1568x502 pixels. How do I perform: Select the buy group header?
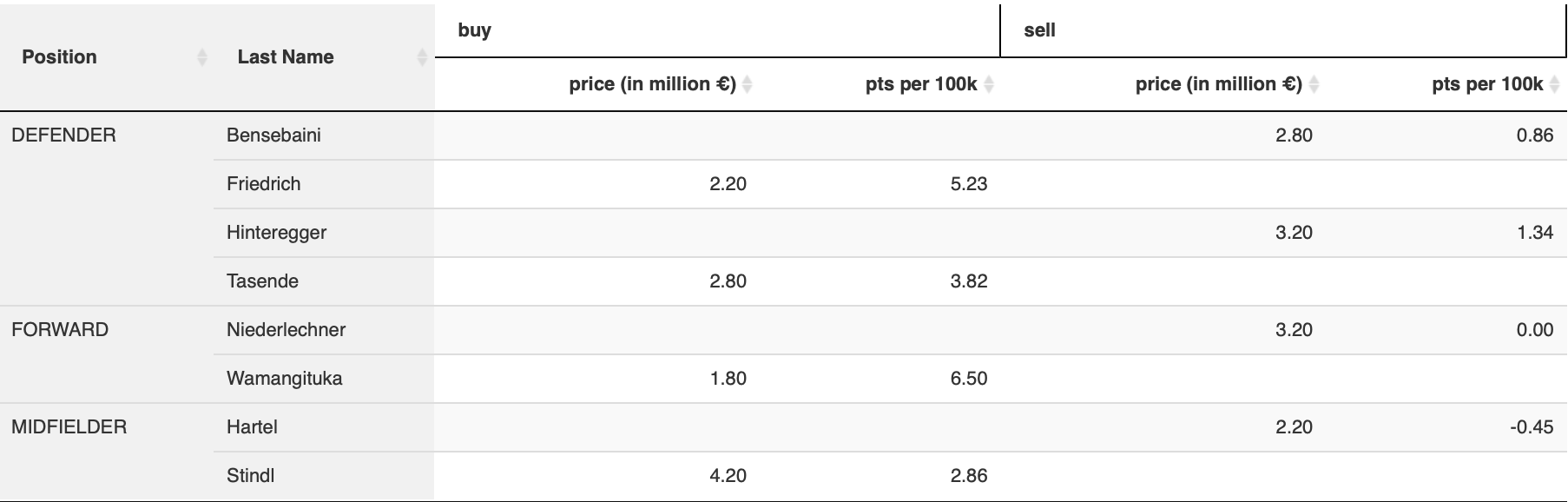click(475, 30)
